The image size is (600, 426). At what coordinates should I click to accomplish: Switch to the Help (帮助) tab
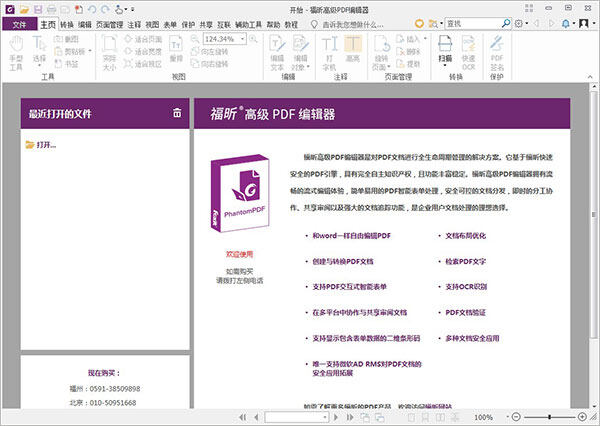coord(273,24)
